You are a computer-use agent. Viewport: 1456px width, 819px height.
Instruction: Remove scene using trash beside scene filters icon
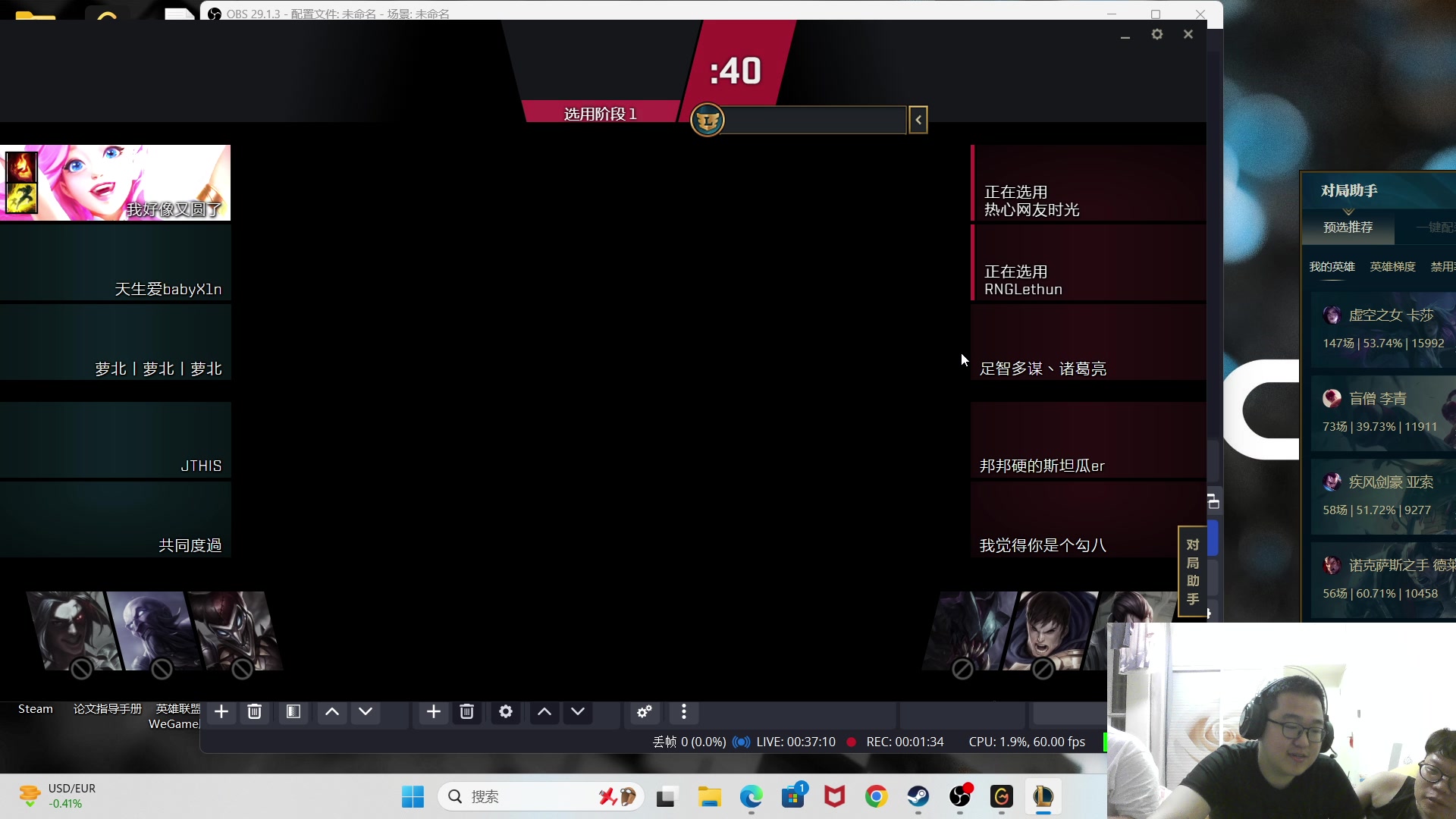255,711
